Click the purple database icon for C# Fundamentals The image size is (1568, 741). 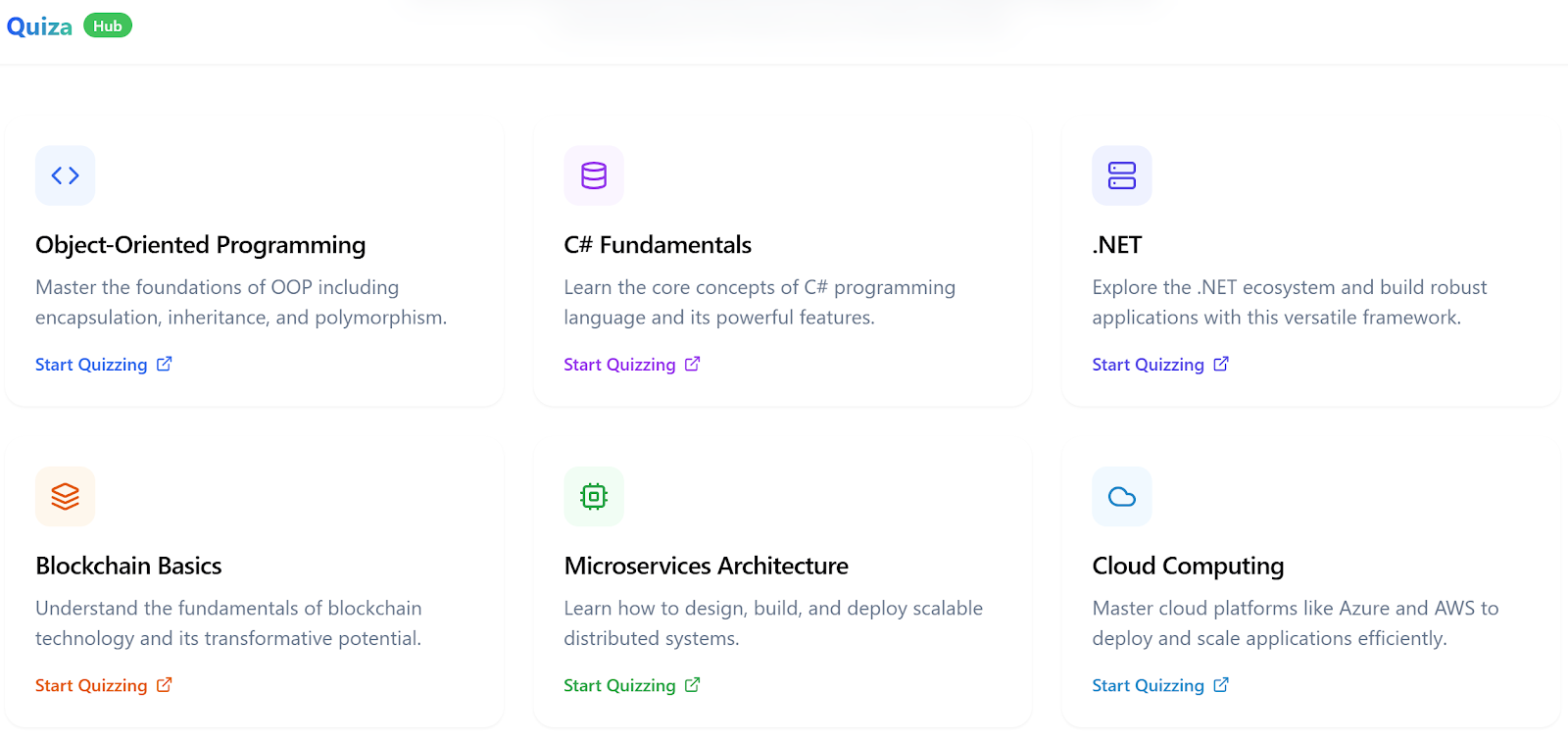[x=594, y=175]
